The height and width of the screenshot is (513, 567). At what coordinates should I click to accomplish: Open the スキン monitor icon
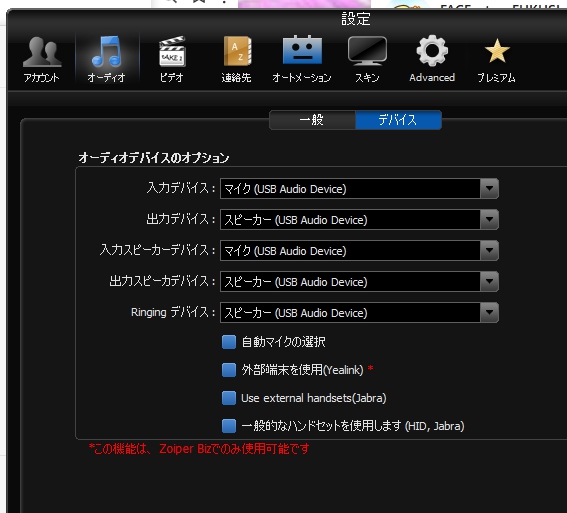[367, 51]
